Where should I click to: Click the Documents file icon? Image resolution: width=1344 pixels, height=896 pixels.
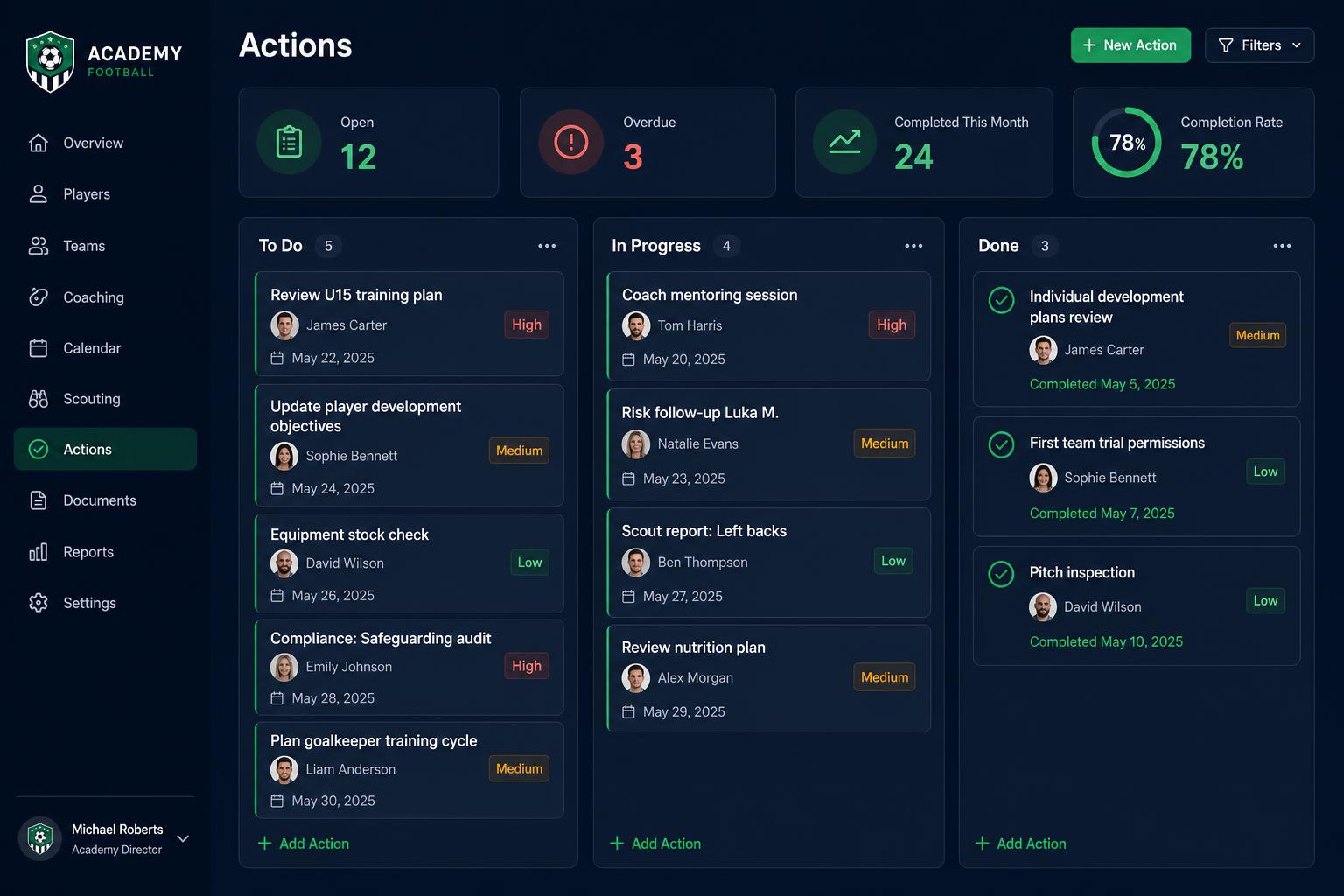38,500
